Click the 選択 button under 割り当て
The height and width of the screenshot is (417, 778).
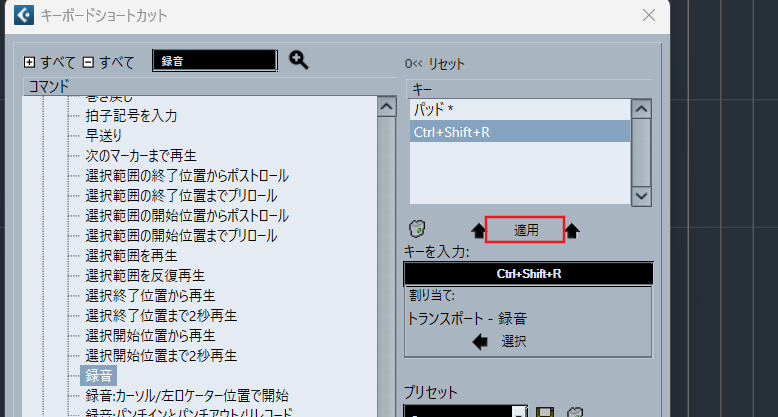[514, 342]
